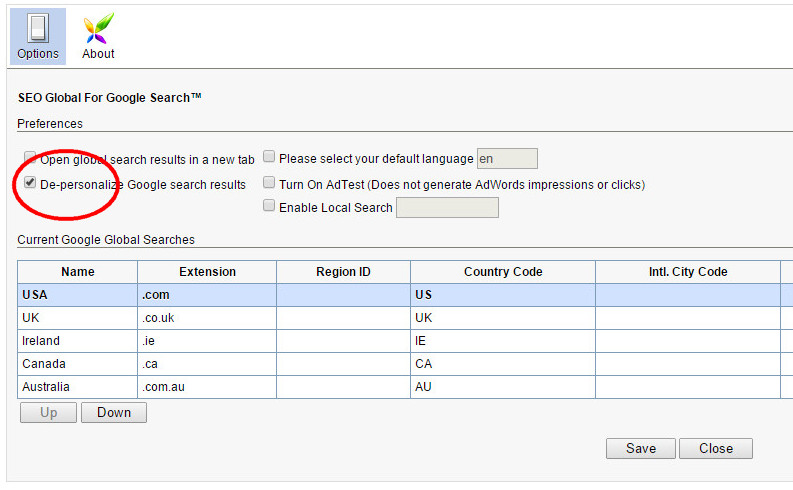
Task: Select the UK search row
Action: pos(400,318)
